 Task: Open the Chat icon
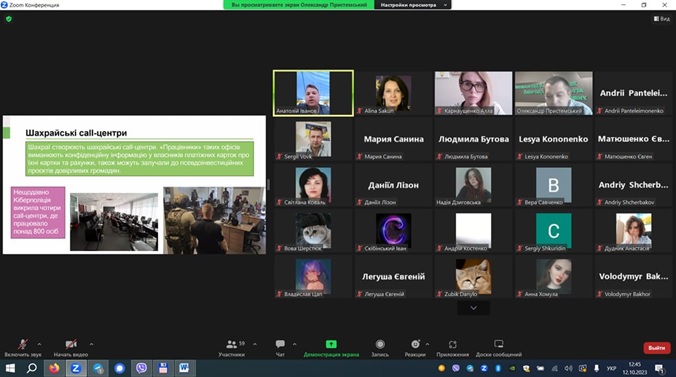[280, 344]
